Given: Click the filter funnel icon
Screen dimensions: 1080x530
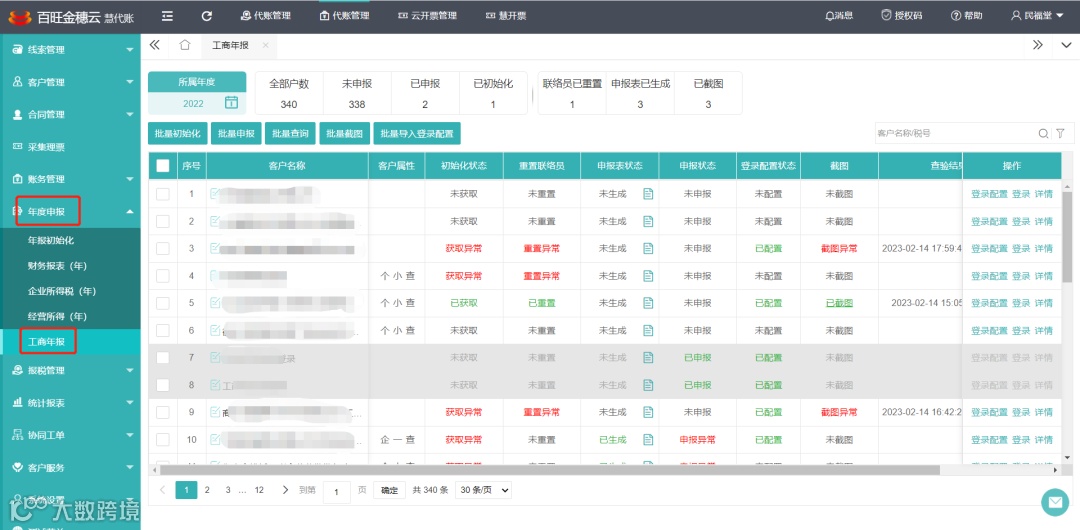Looking at the screenshot, I should click(x=1060, y=134).
